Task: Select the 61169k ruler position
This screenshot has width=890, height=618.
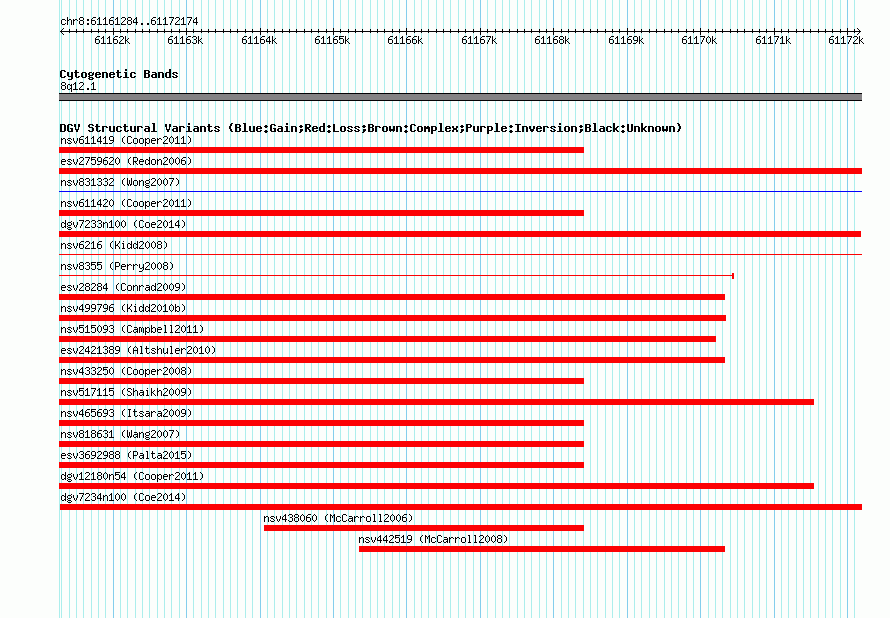Action: point(626,40)
